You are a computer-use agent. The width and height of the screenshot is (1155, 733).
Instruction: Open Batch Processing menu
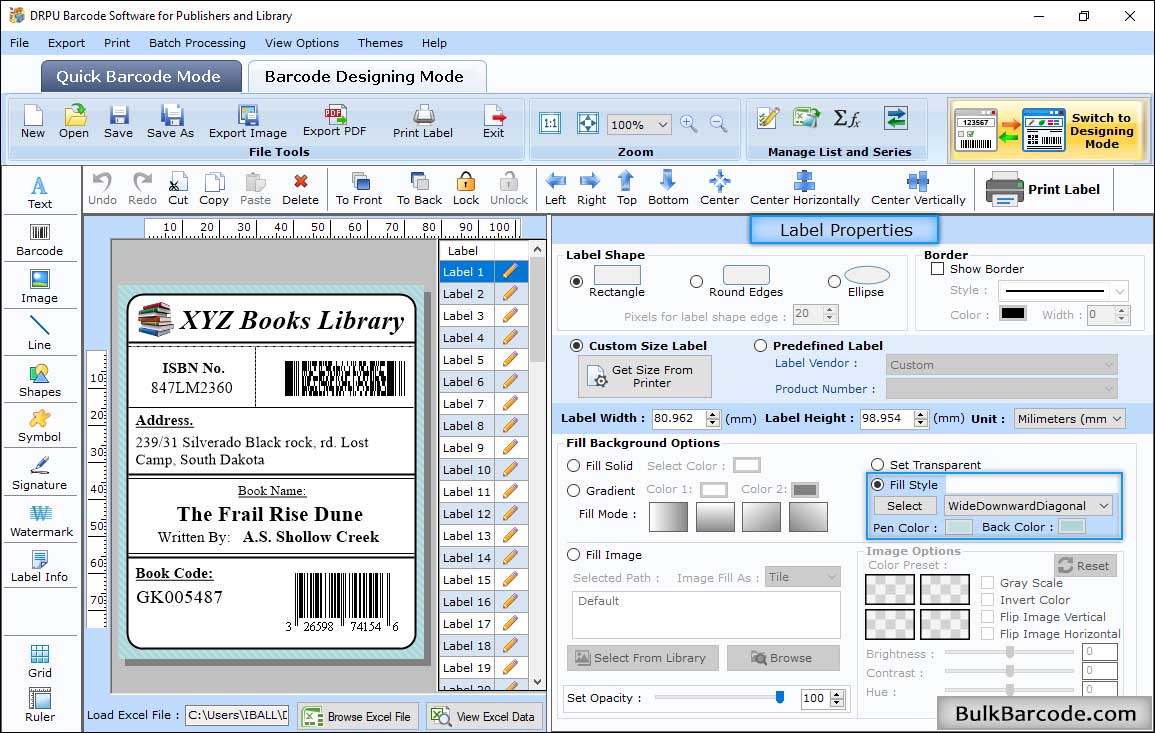(x=197, y=43)
